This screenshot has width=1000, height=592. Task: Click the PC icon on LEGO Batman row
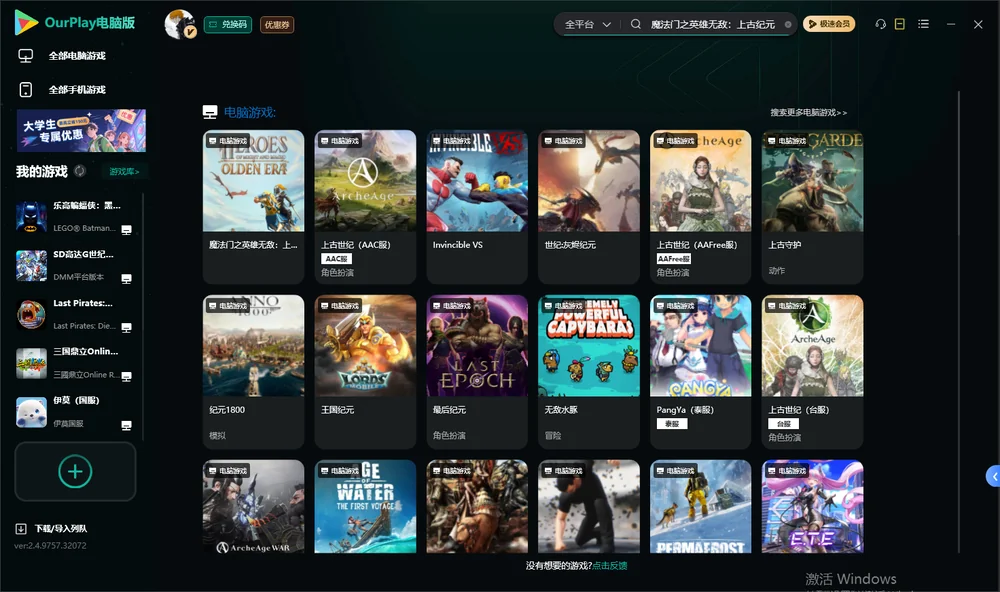[x=126, y=230]
